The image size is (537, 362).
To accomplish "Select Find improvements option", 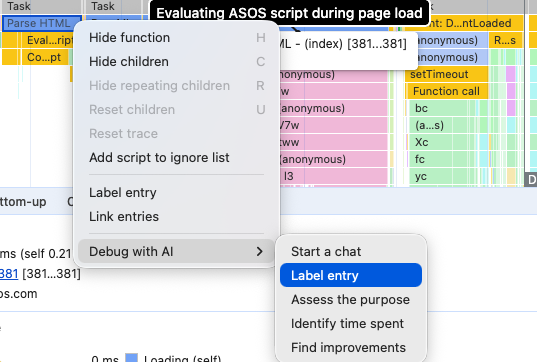I will tap(351, 348).
